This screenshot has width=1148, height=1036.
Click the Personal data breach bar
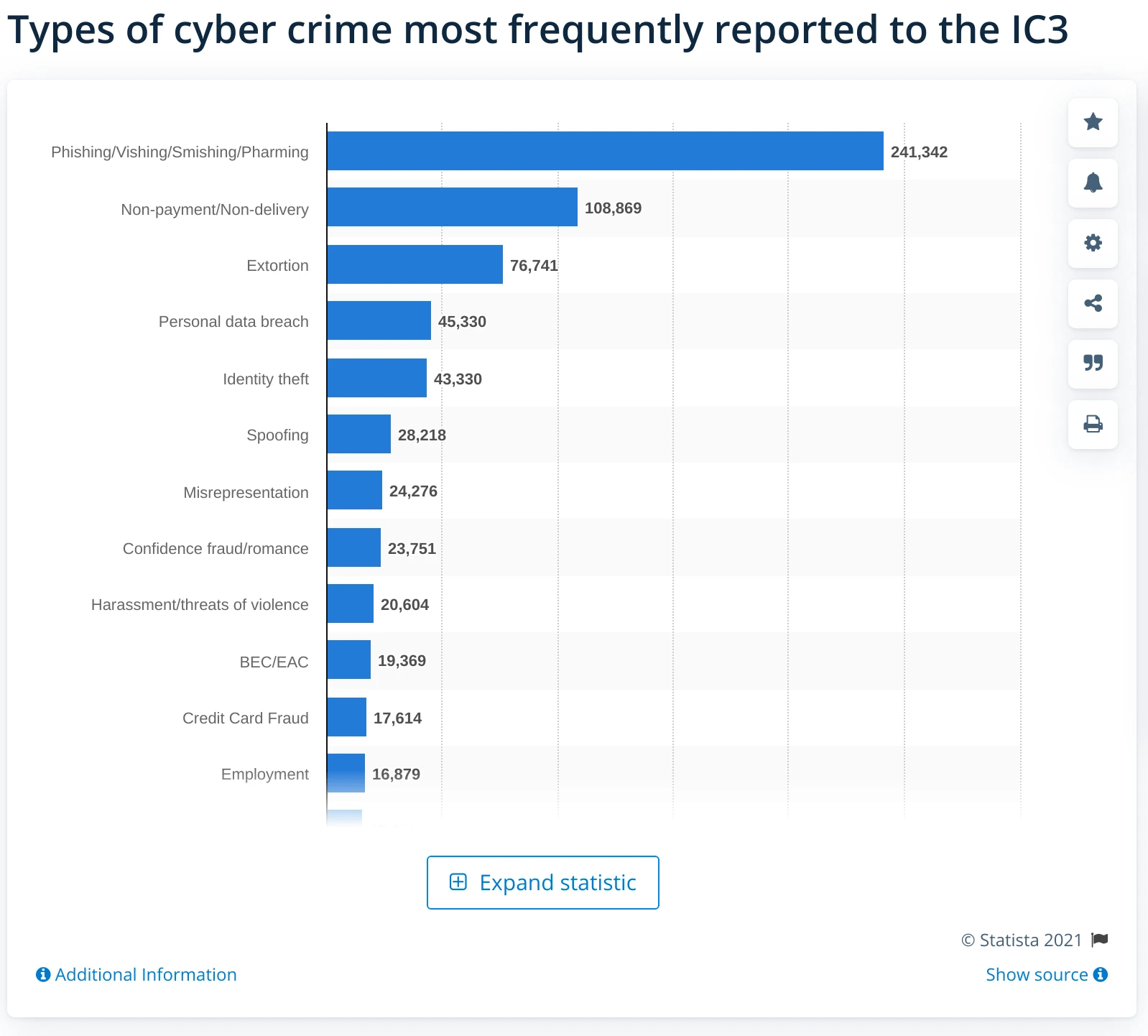point(379,320)
